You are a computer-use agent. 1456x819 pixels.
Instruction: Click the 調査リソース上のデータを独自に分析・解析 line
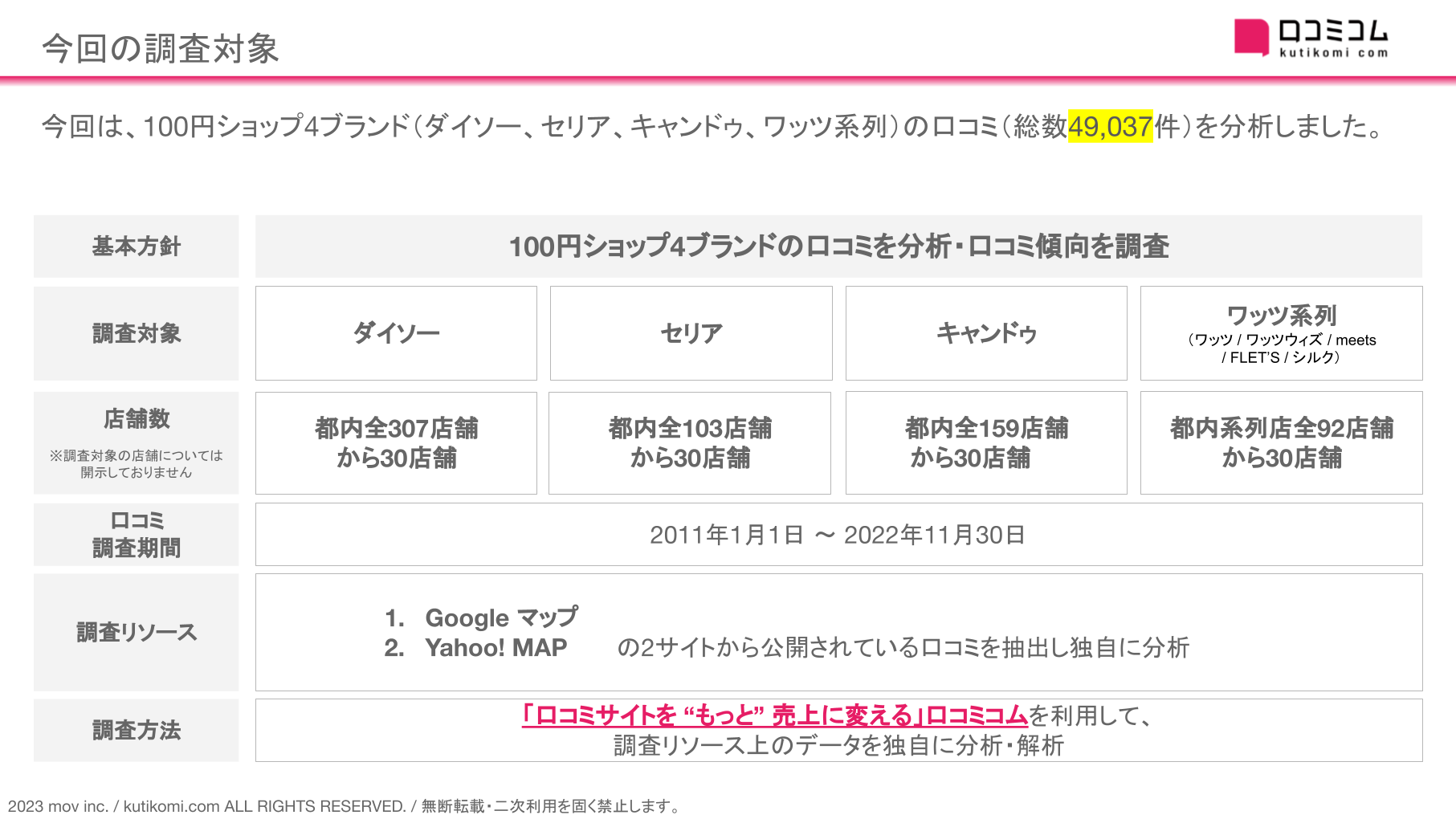click(838, 746)
